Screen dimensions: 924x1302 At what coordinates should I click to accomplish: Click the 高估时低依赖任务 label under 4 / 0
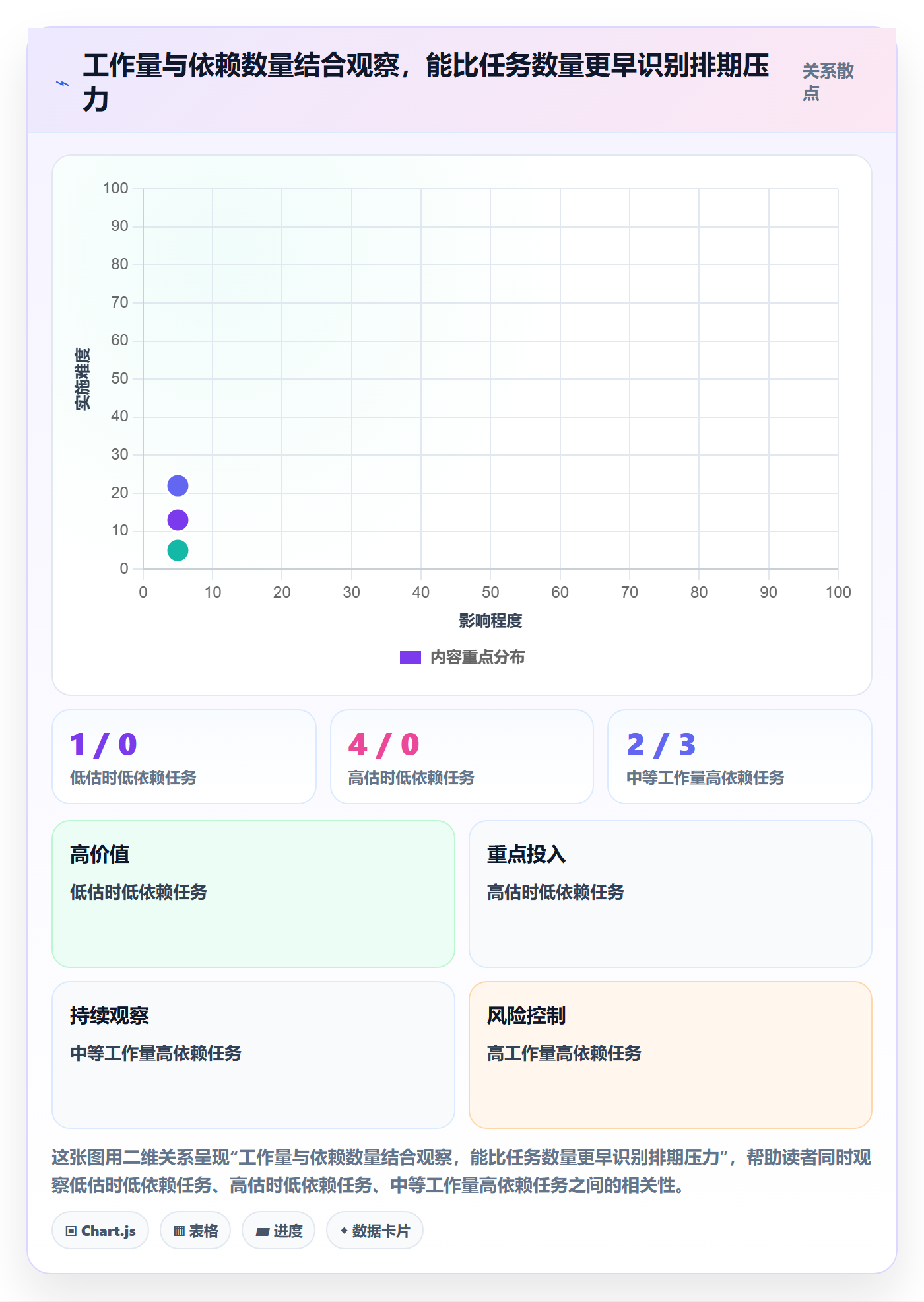tap(412, 778)
